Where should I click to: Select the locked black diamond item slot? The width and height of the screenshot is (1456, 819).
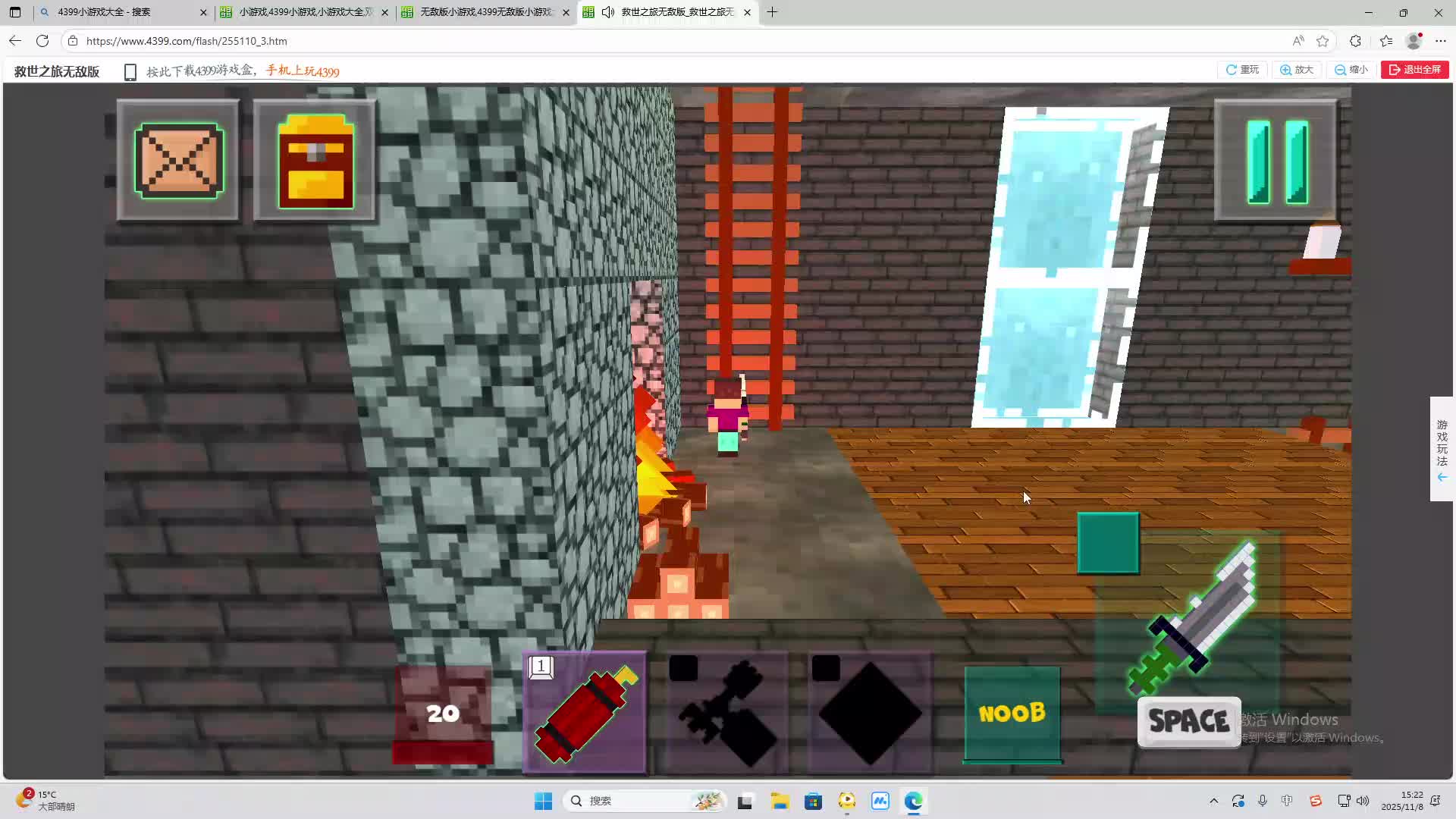[x=870, y=713]
